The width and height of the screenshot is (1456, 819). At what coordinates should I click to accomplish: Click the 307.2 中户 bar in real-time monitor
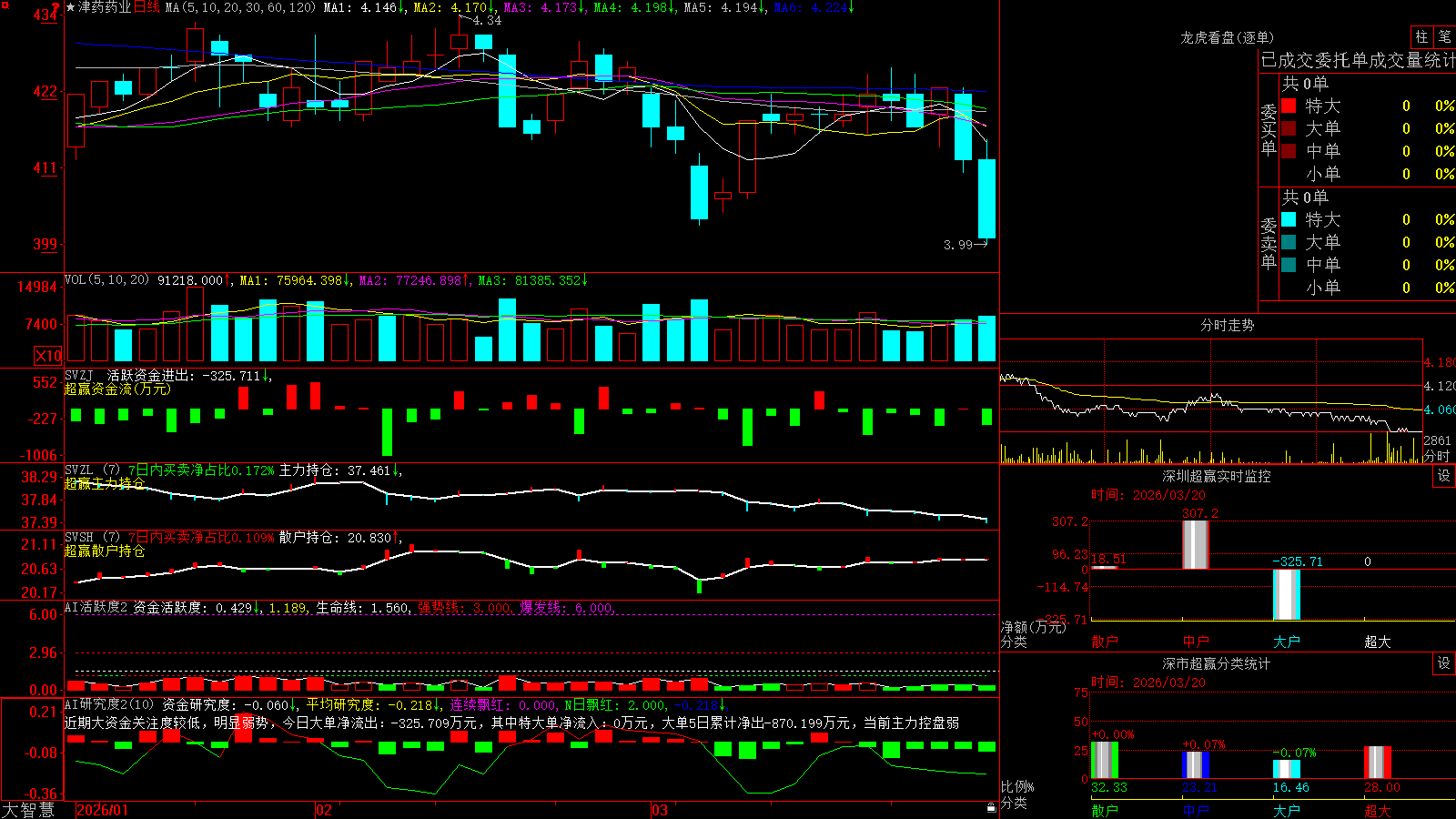(x=1196, y=544)
